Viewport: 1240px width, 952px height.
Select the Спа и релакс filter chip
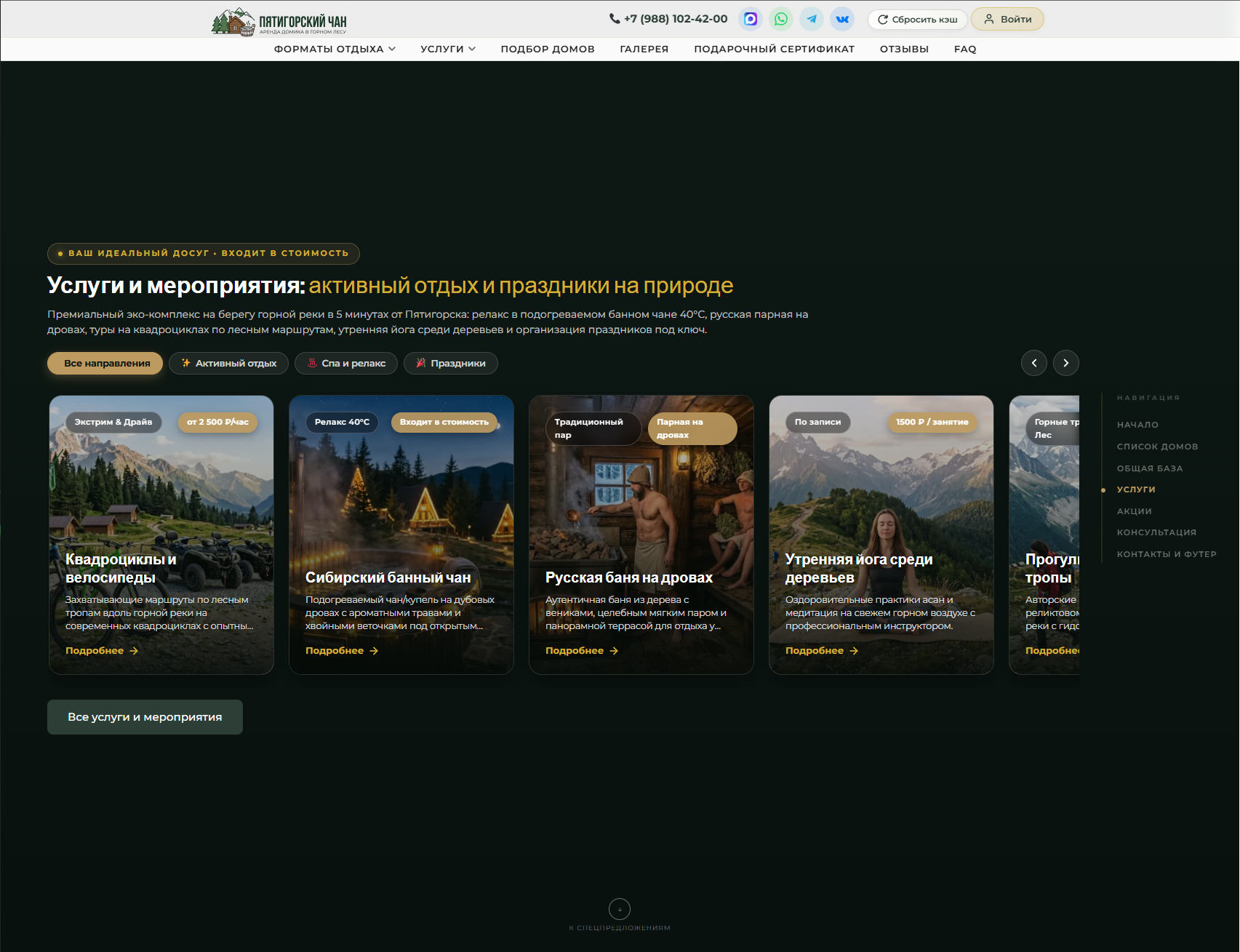tap(346, 364)
